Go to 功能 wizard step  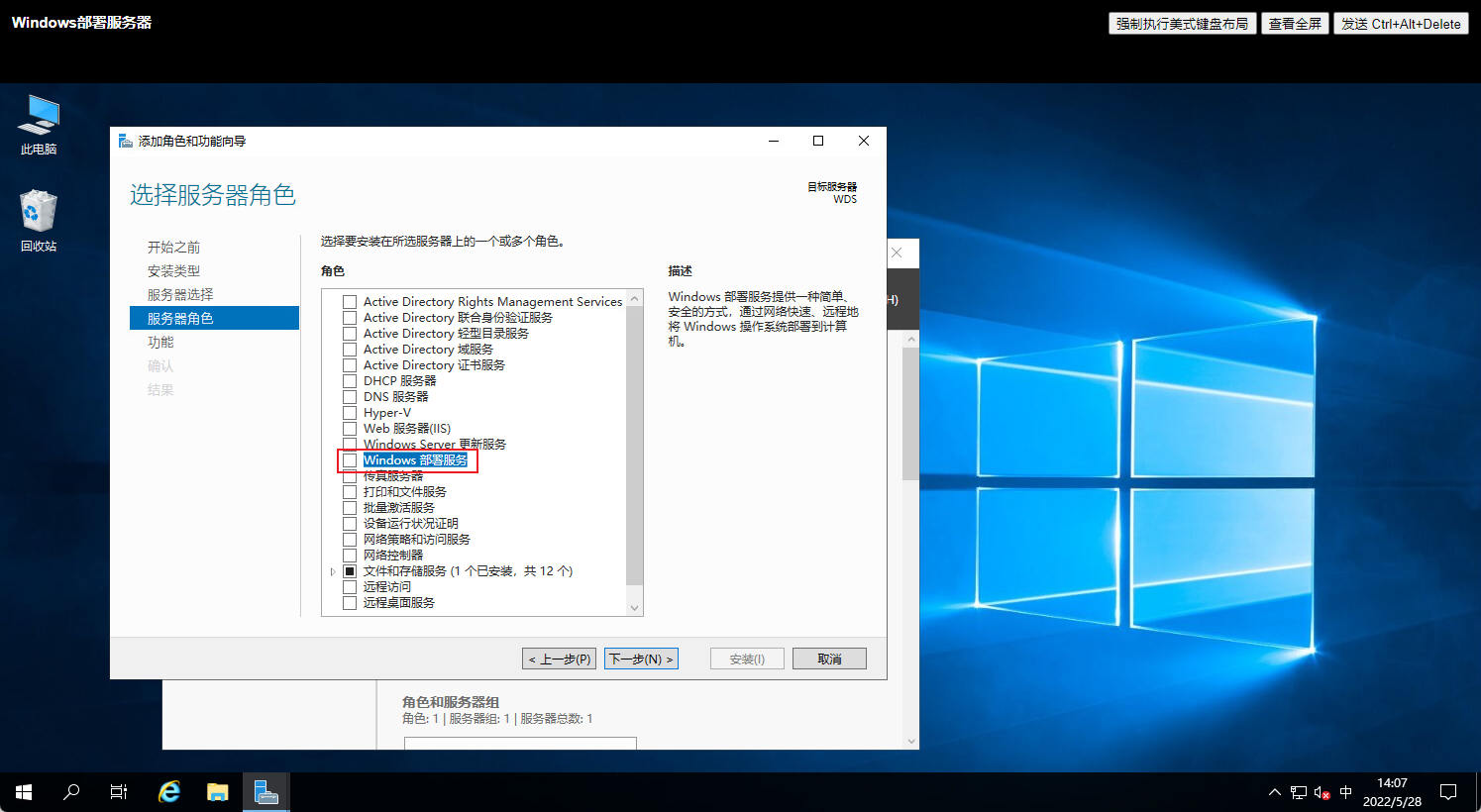tap(160, 342)
